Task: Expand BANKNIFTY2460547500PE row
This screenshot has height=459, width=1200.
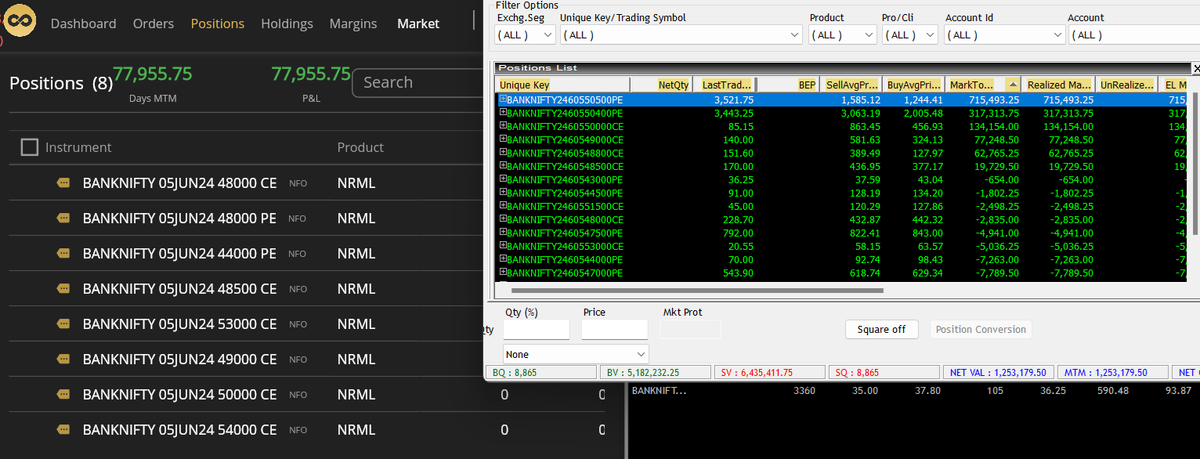Action: point(502,232)
